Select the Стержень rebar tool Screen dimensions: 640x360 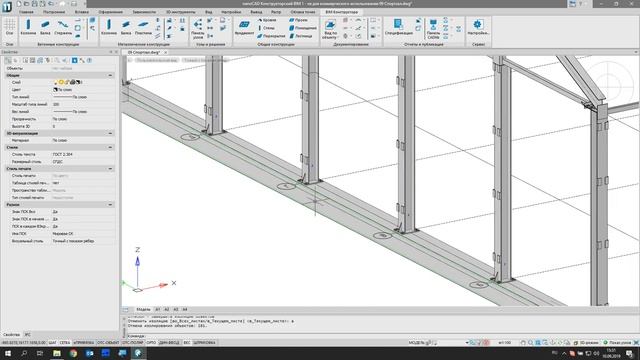[x=63, y=27]
